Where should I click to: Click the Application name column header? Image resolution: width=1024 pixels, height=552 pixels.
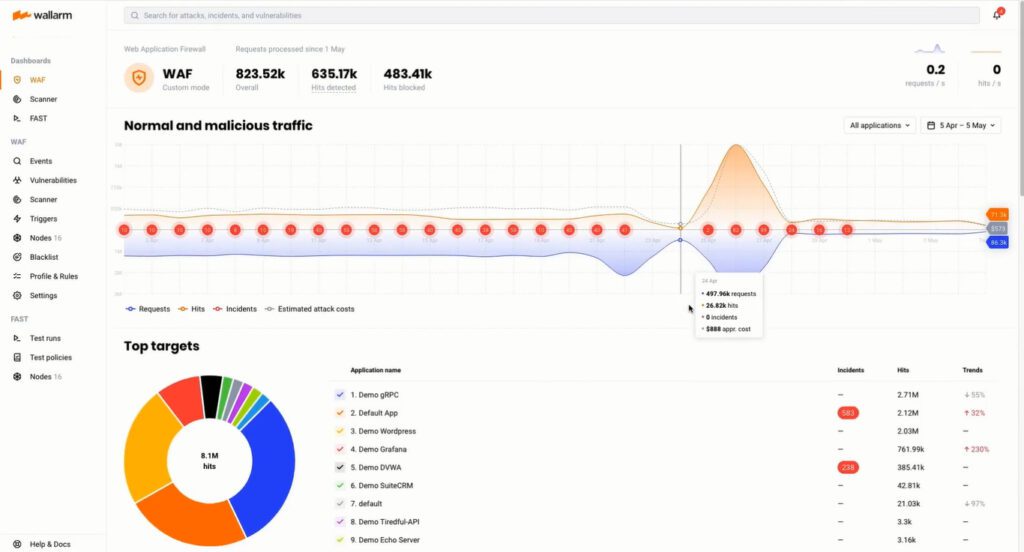point(376,370)
